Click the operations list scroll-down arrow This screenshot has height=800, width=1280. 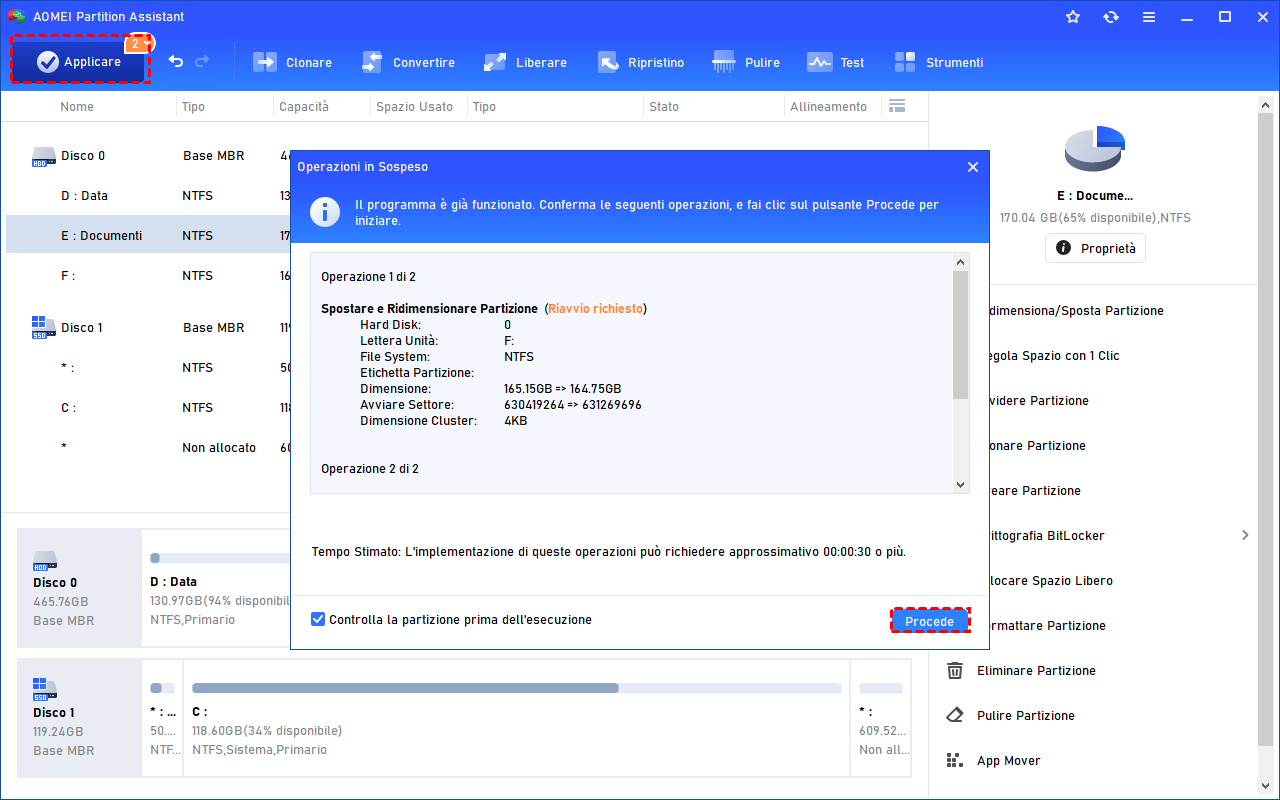pos(961,485)
